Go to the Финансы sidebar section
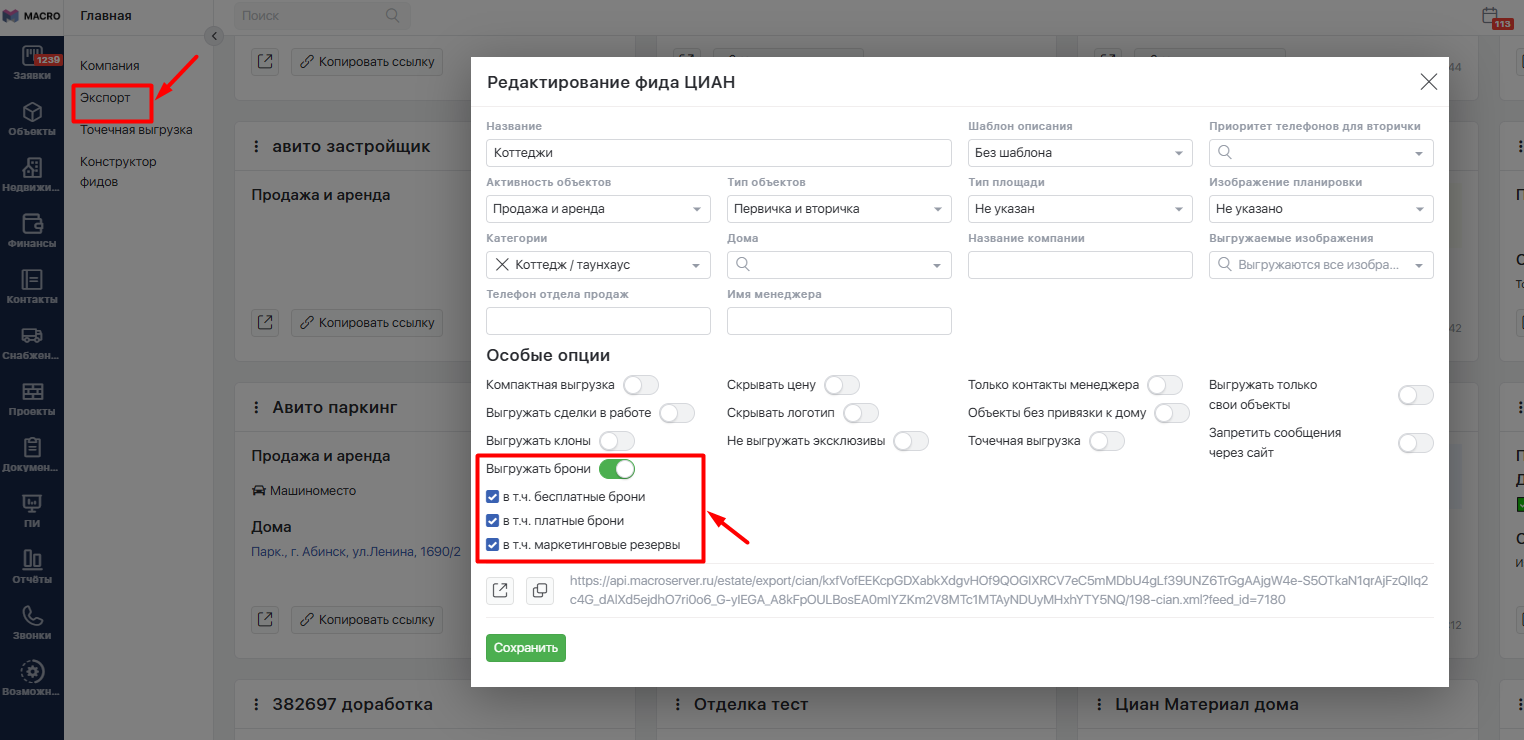 32,230
